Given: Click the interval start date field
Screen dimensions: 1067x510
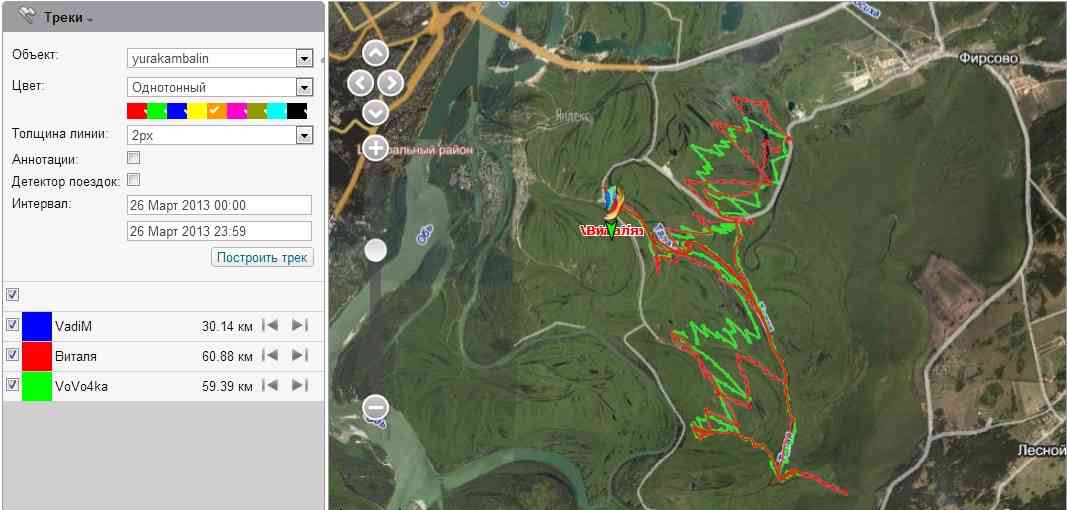Looking at the screenshot, I should tap(219, 205).
